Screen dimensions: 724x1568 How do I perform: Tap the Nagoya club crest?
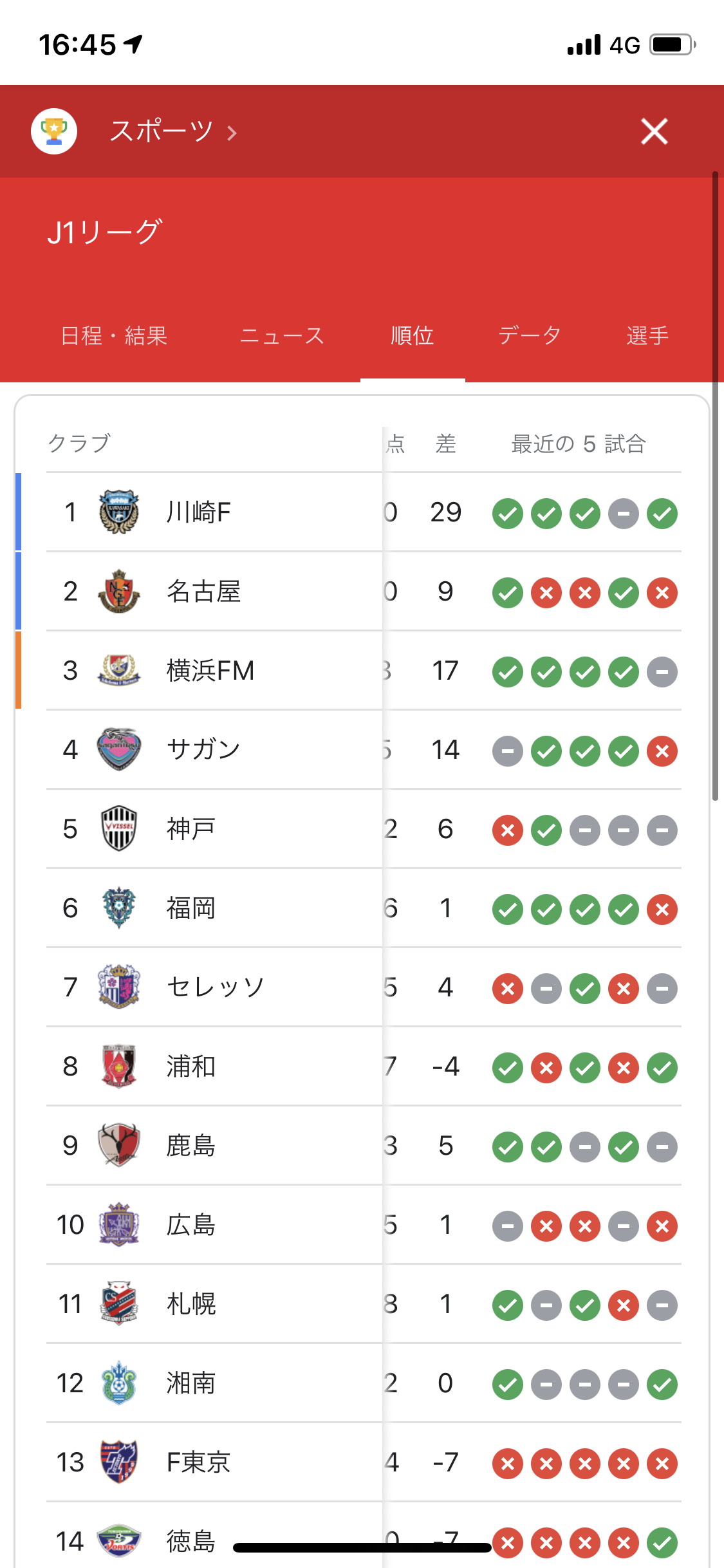click(119, 592)
